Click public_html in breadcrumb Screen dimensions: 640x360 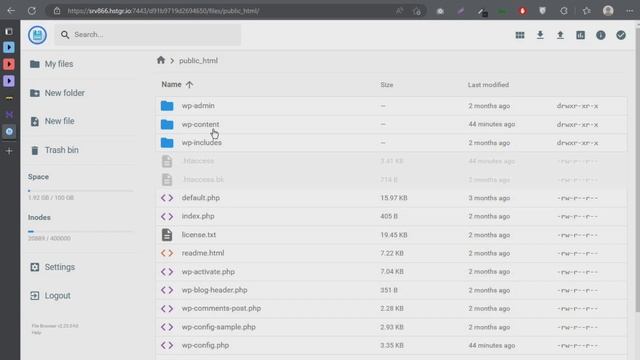coord(198,60)
